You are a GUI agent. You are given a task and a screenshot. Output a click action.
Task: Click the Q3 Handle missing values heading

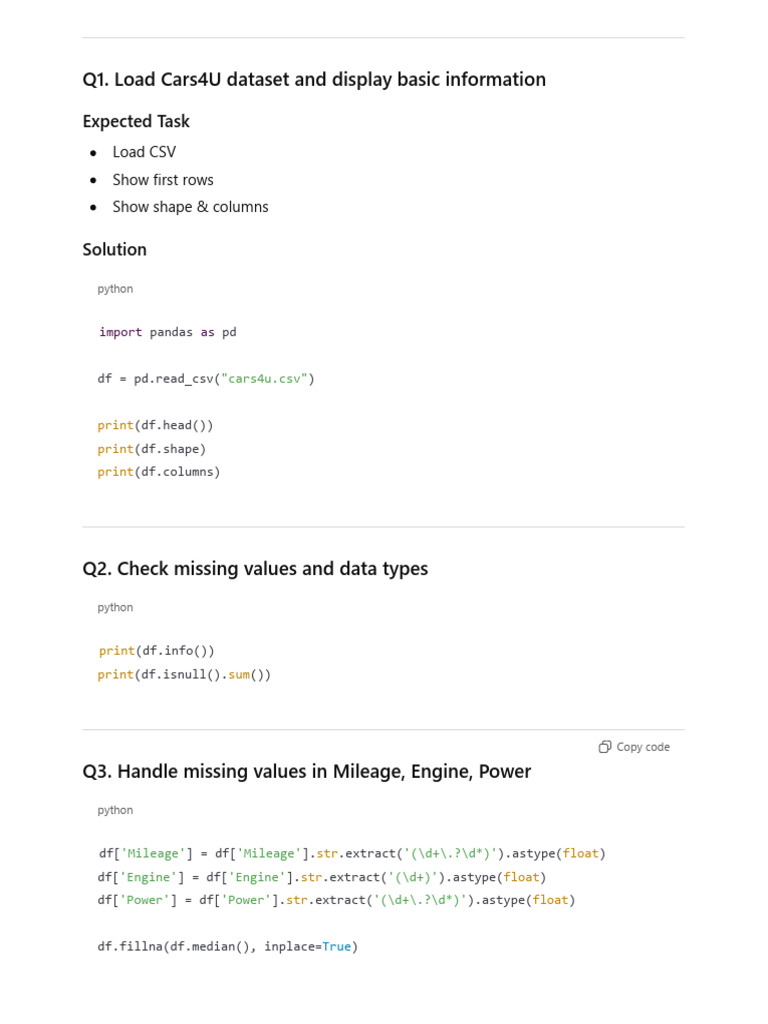(x=306, y=771)
